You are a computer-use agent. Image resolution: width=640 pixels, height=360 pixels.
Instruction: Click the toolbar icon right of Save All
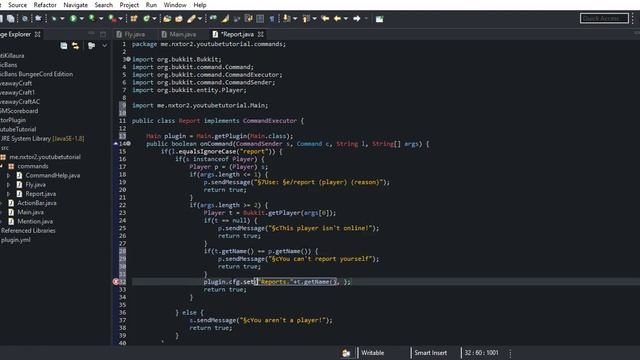click(x=25, y=19)
